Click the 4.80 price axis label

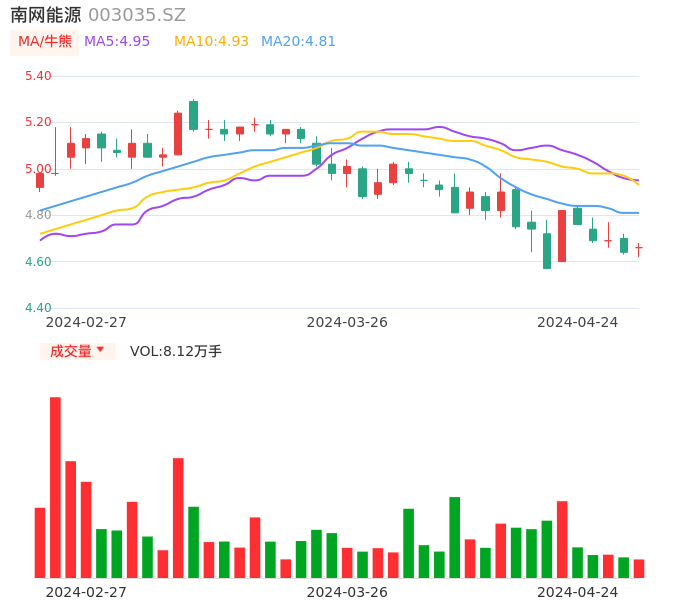pyautogui.click(x=37, y=215)
